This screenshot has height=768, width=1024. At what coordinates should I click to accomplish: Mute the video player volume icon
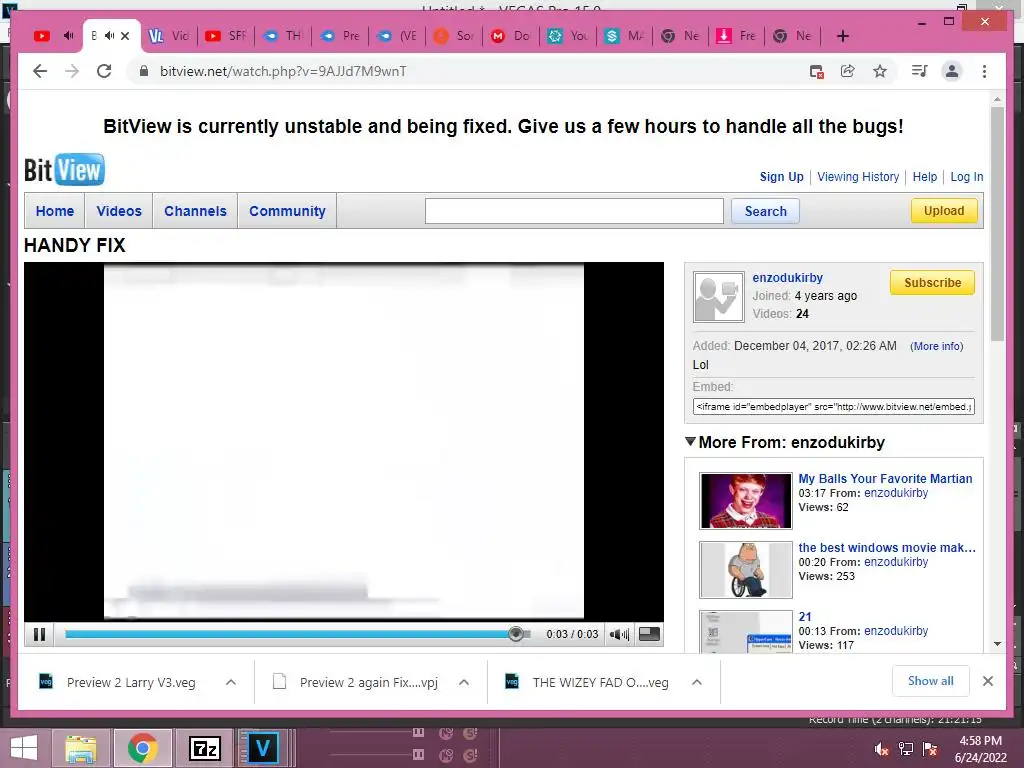tap(618, 634)
